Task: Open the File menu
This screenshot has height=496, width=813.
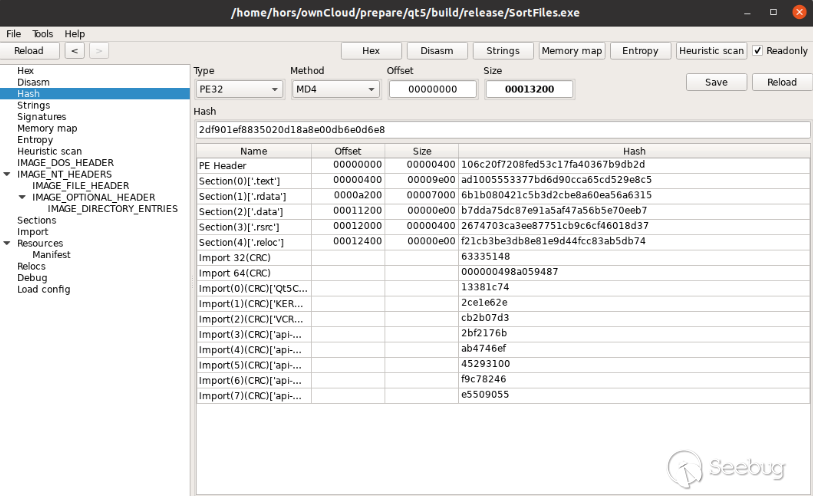Action: tap(14, 34)
